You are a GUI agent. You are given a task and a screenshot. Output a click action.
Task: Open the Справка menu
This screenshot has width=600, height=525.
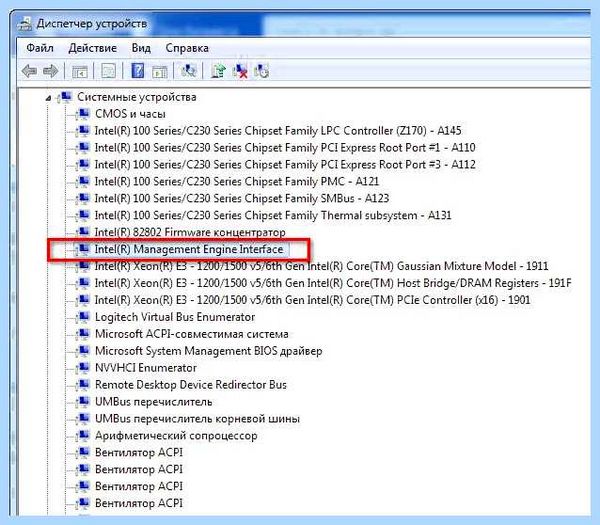(x=187, y=48)
